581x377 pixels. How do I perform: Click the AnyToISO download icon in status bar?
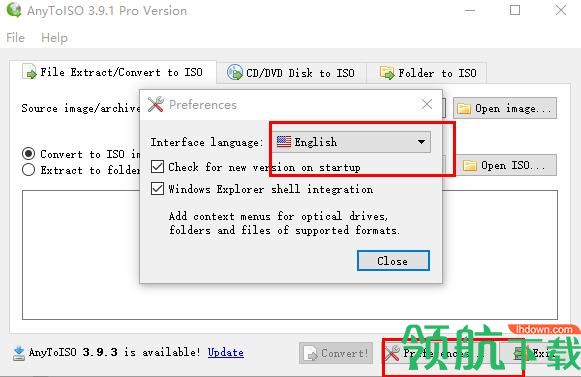point(19,353)
